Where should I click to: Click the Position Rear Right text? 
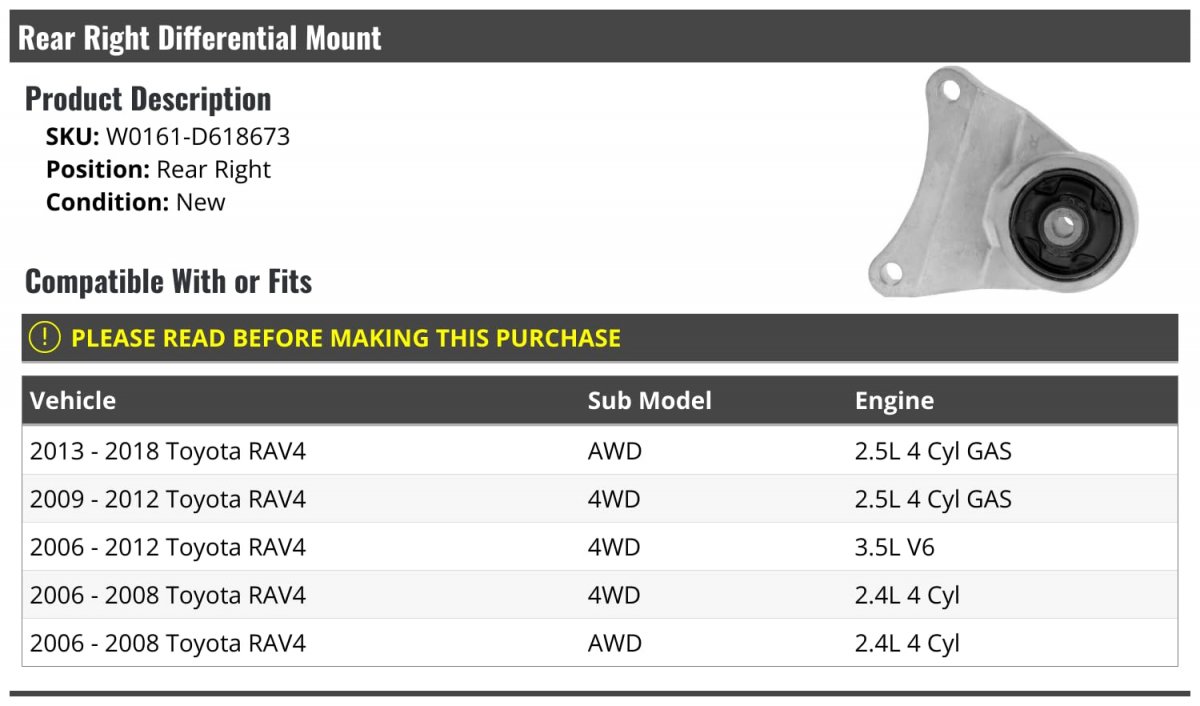pos(158,169)
